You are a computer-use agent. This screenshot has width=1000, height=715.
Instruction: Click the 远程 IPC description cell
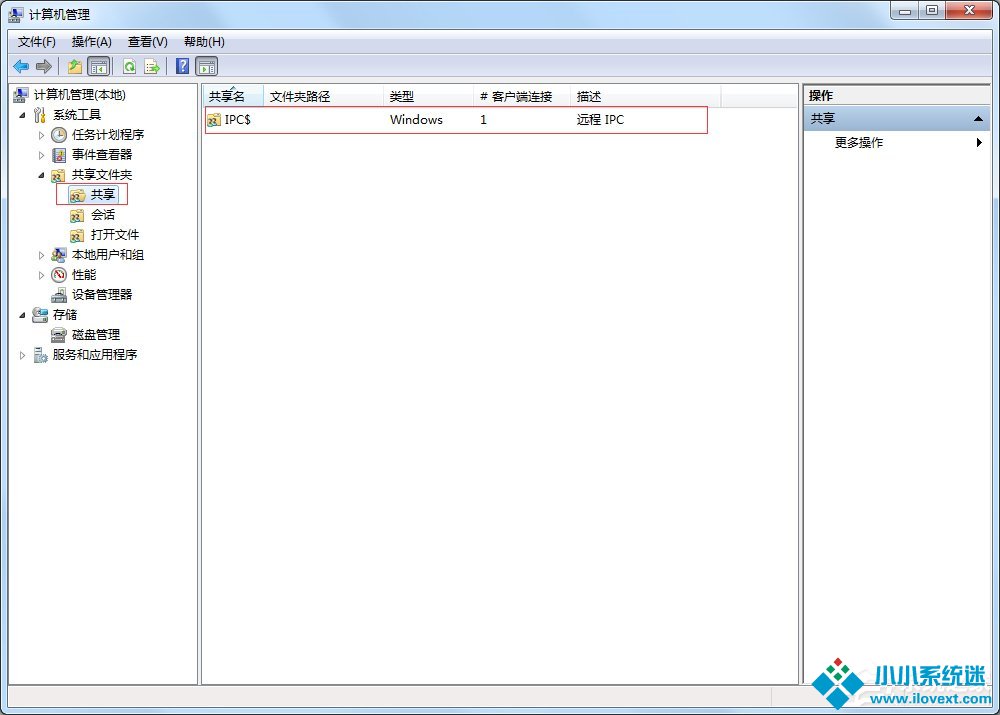(x=600, y=119)
